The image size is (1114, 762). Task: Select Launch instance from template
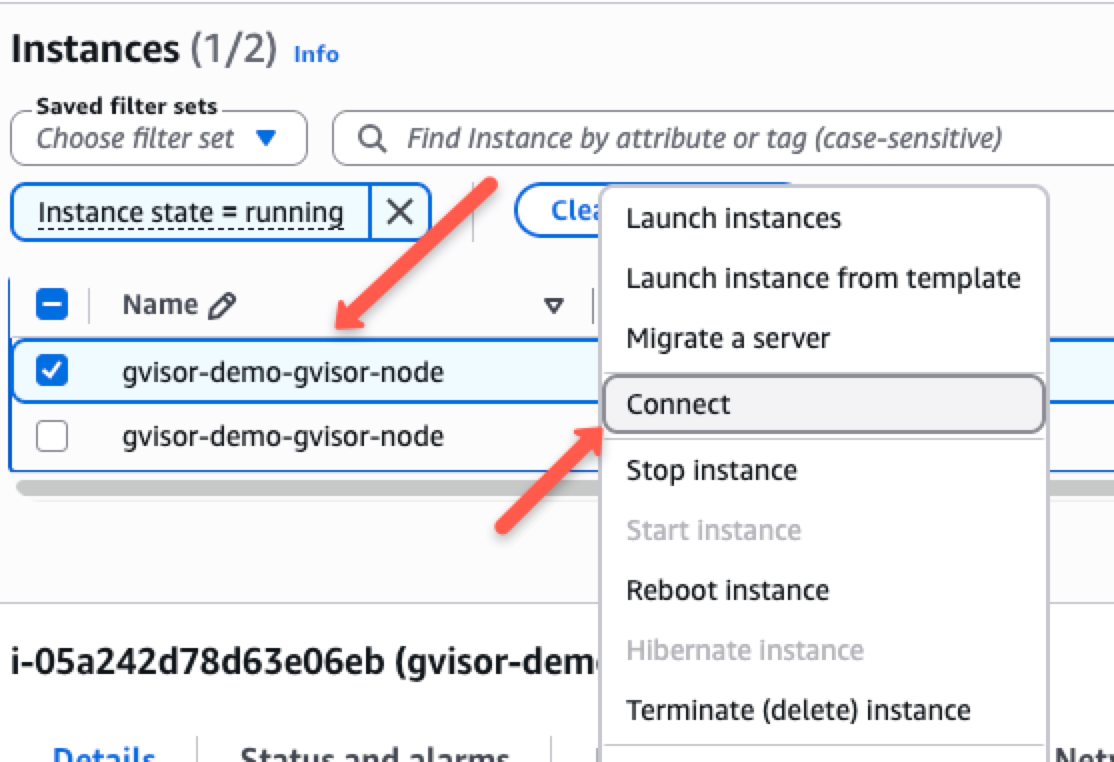pos(823,278)
